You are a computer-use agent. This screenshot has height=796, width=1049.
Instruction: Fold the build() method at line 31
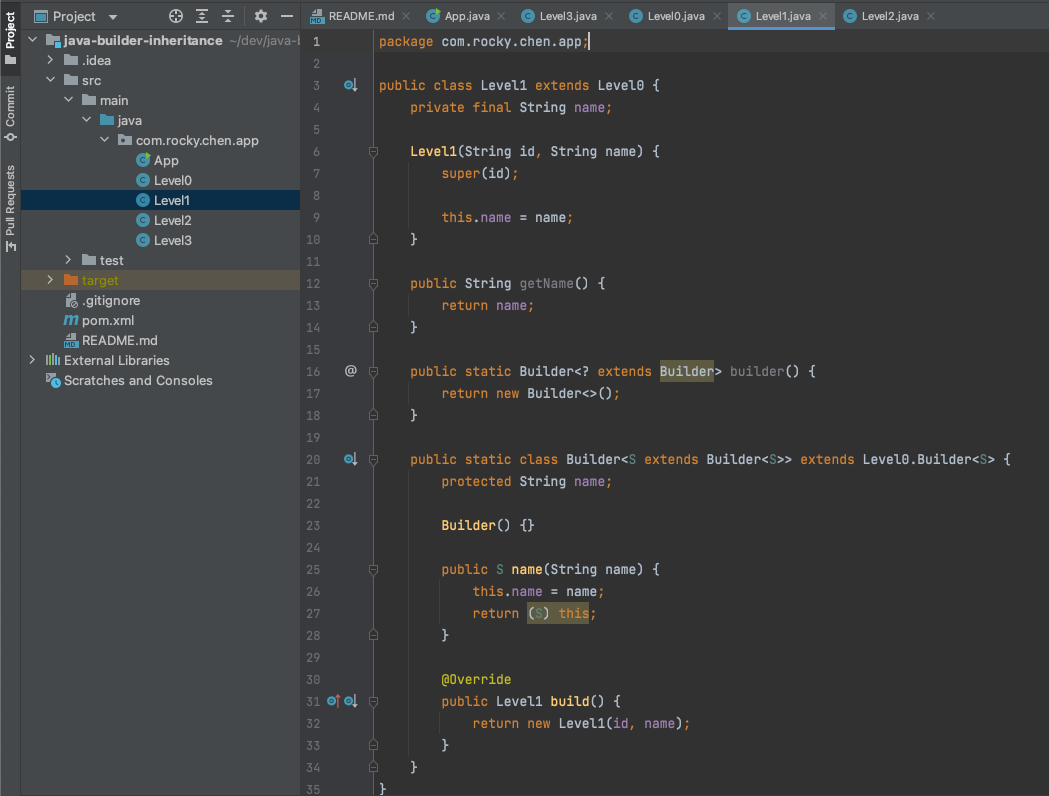(x=373, y=702)
